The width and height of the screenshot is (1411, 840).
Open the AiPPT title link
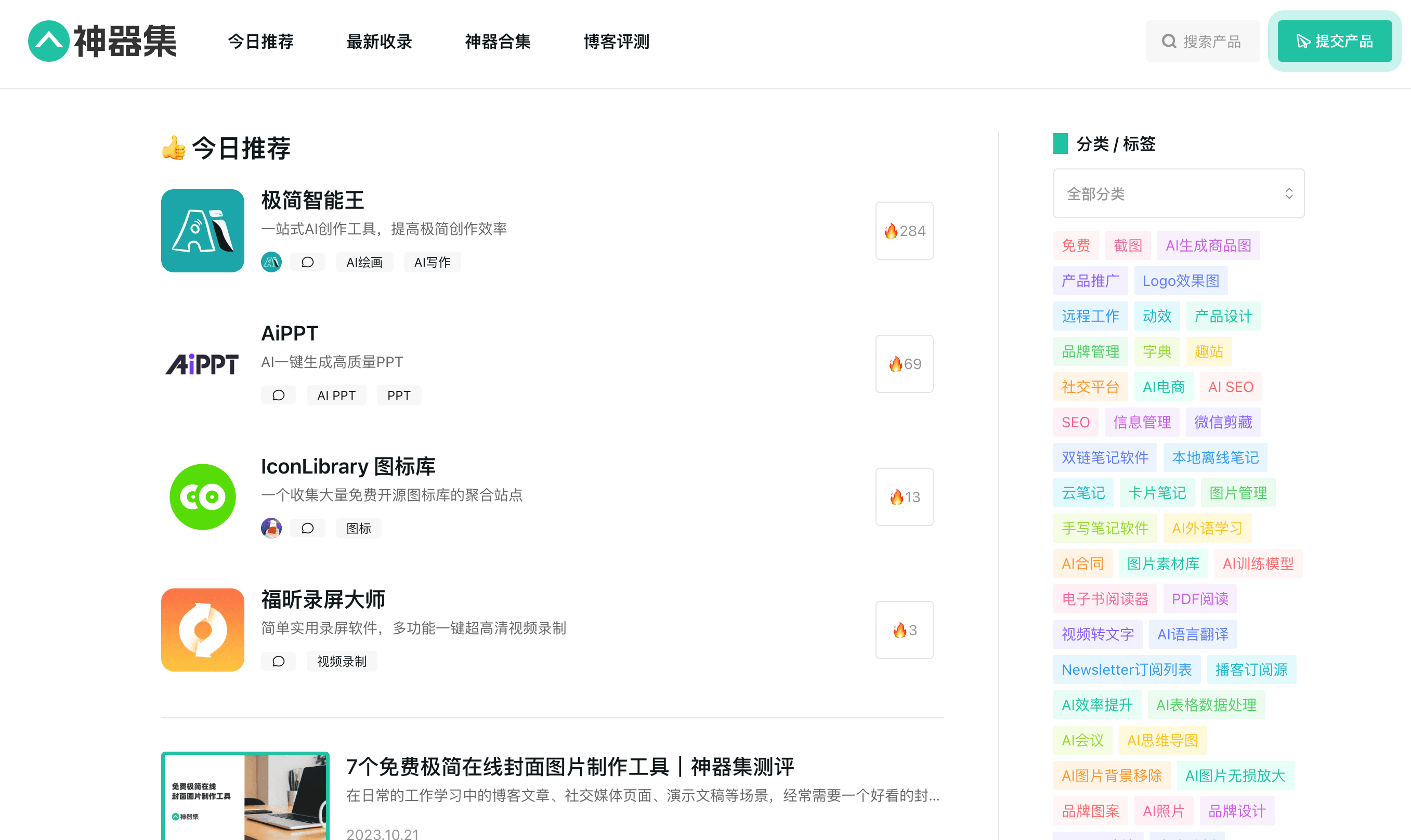coord(290,333)
